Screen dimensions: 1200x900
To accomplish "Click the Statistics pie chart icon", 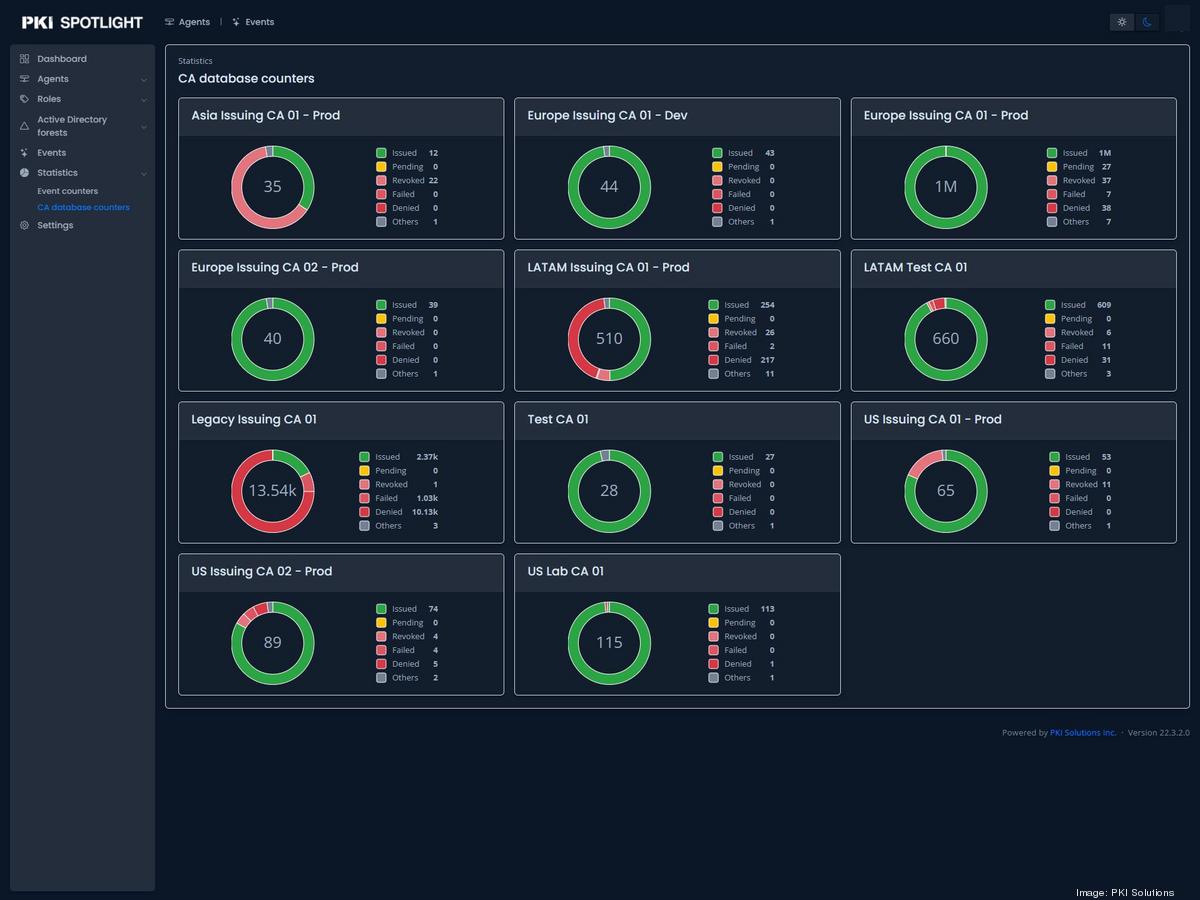I will point(25,173).
